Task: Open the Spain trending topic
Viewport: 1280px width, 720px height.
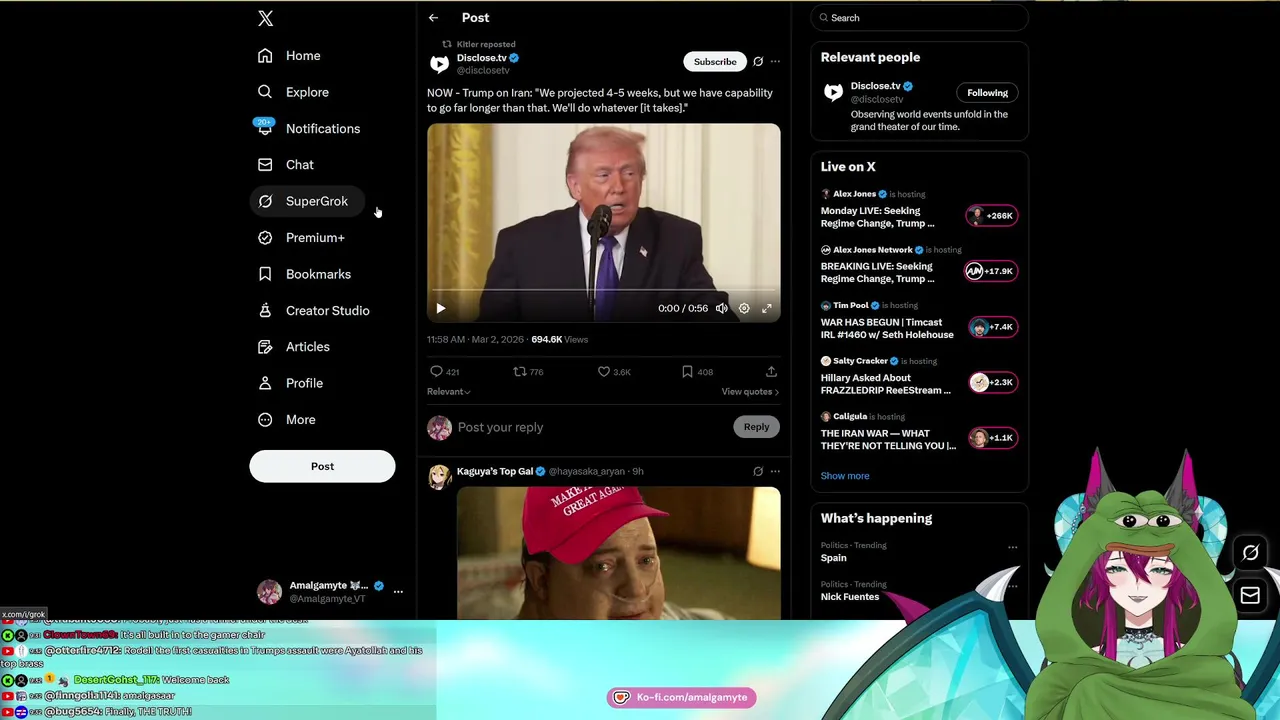Action: 834,558
